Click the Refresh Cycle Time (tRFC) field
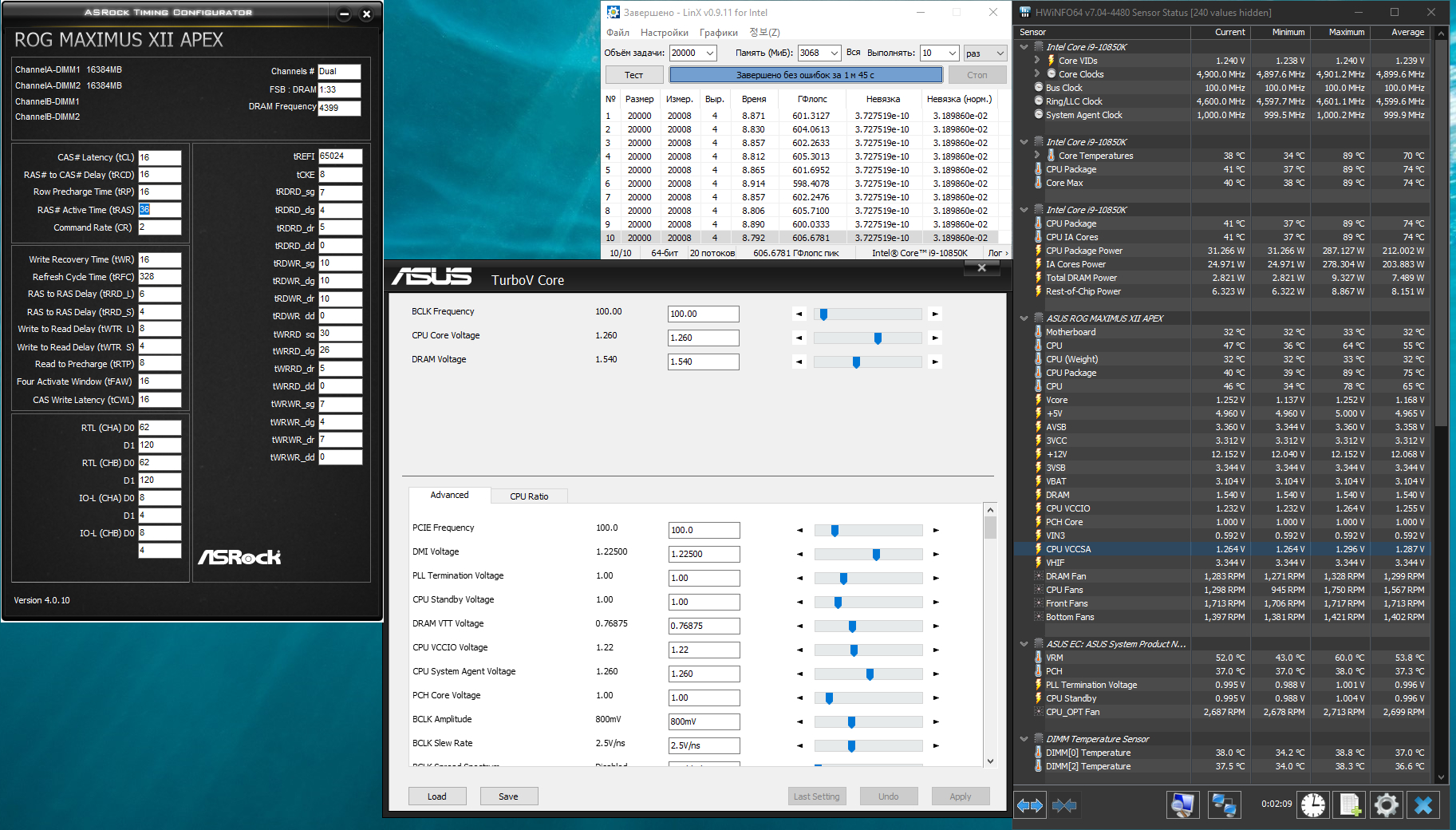 (x=160, y=277)
